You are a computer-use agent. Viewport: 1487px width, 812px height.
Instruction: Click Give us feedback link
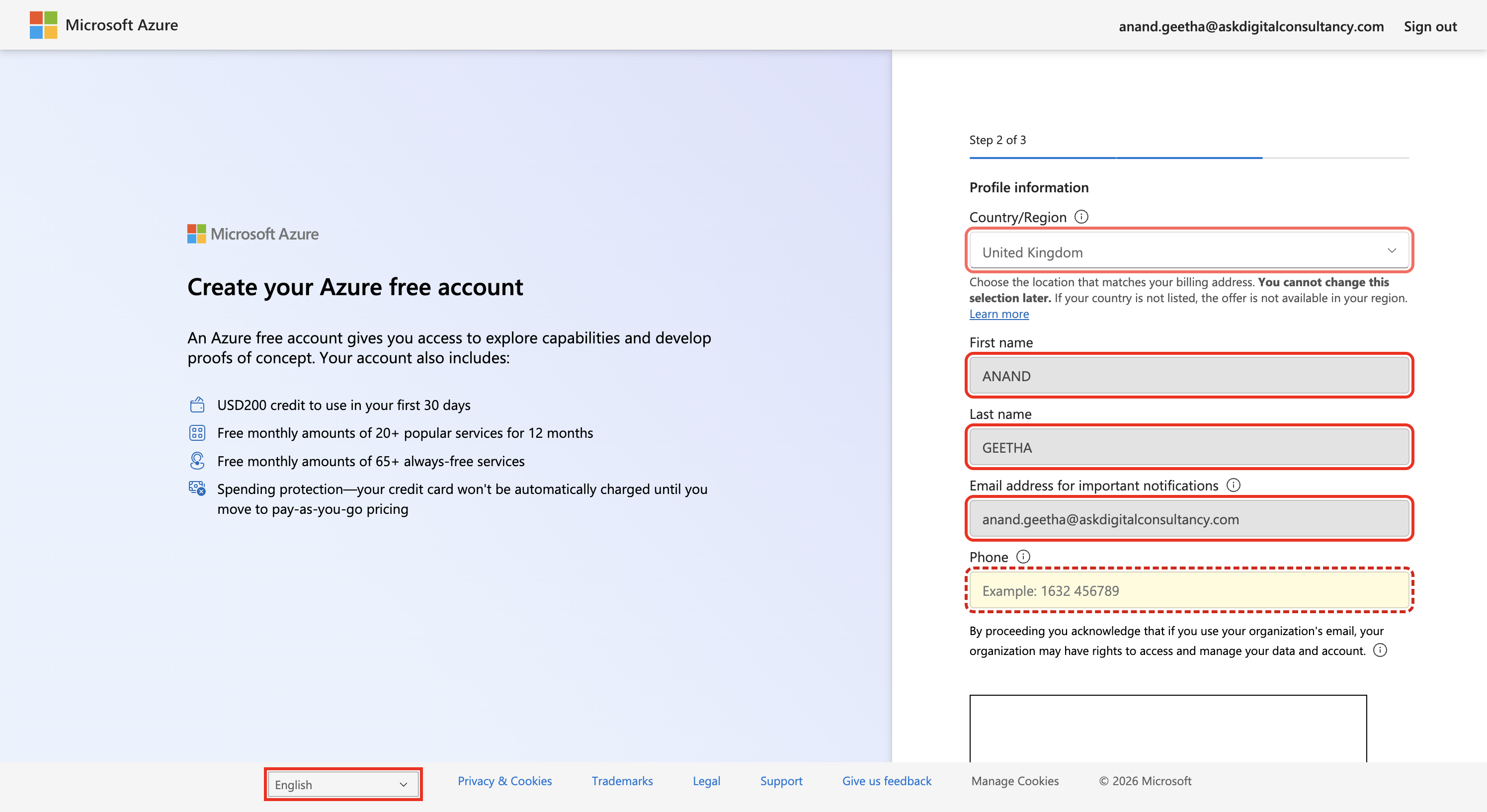point(887,781)
